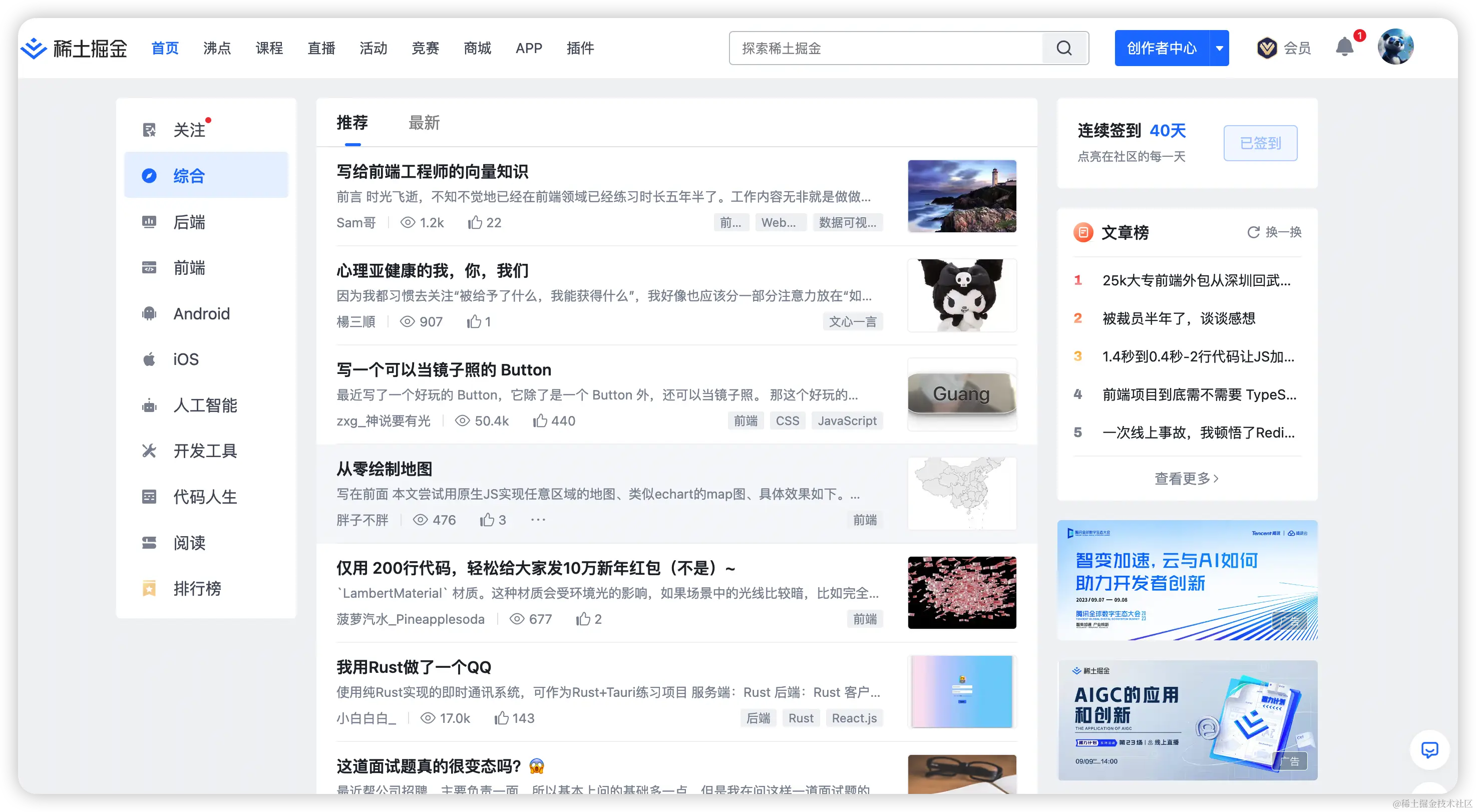The height and width of the screenshot is (812, 1476).
Task: Click the search magnifier icon
Action: (x=1064, y=48)
